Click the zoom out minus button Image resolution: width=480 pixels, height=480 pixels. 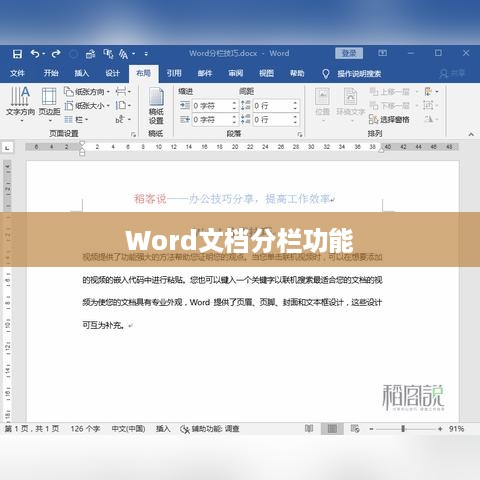click(x=371, y=429)
